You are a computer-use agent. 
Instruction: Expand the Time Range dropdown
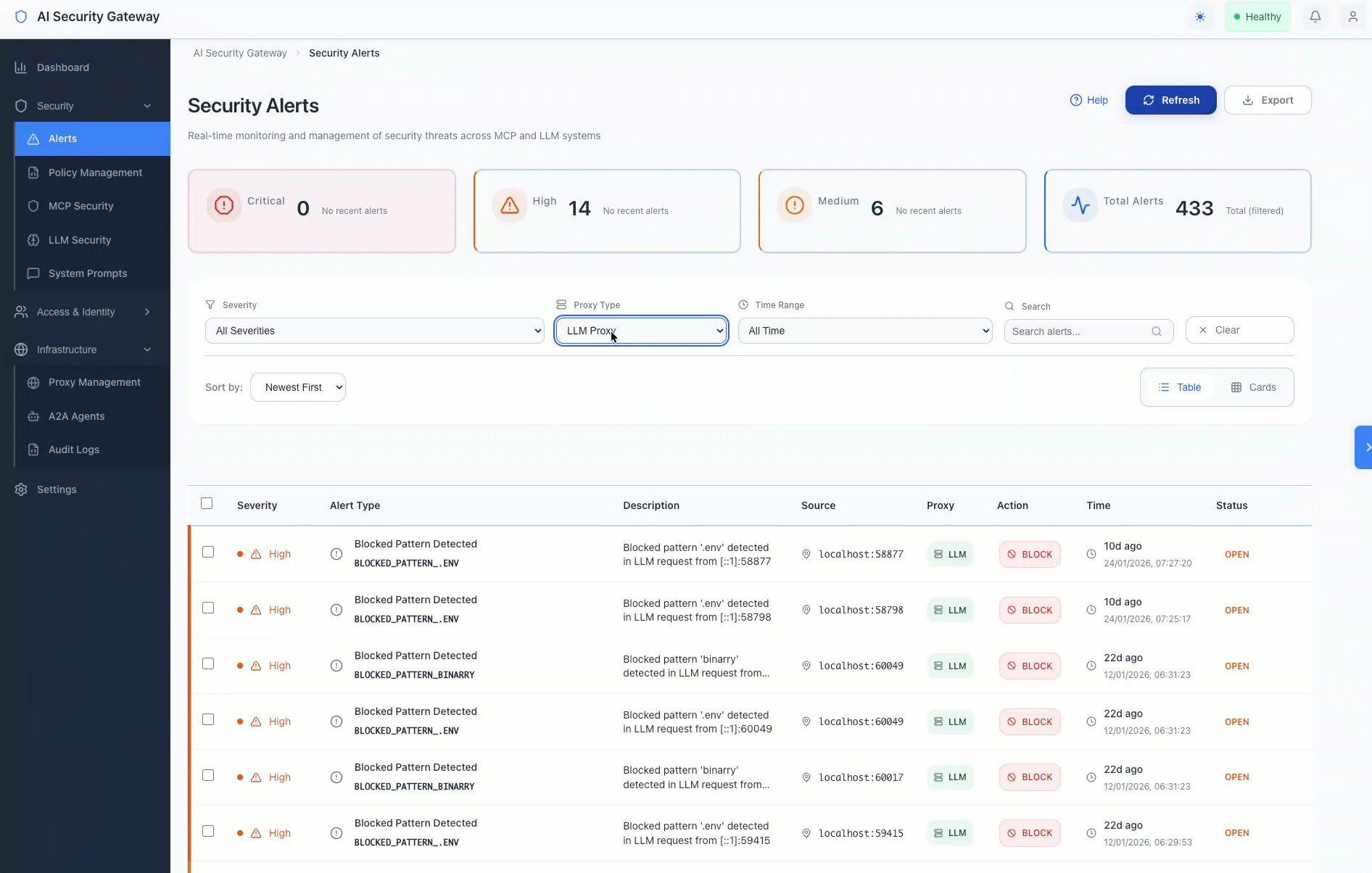click(864, 331)
